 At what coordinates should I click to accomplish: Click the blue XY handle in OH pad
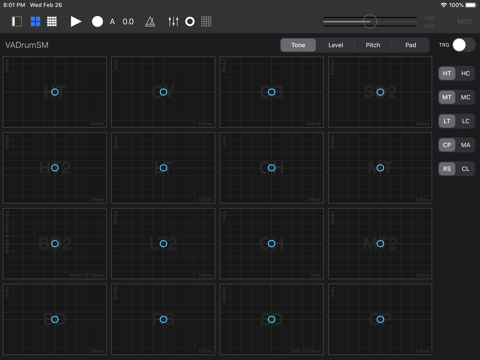(272, 168)
